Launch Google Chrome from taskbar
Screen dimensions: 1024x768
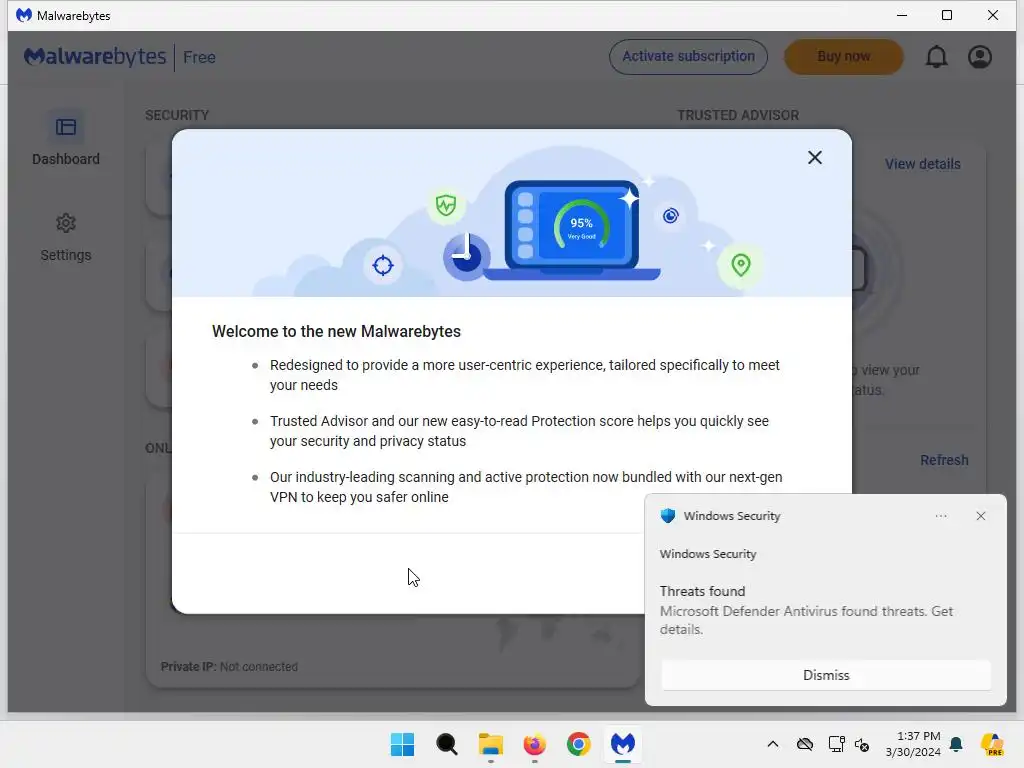(579, 744)
